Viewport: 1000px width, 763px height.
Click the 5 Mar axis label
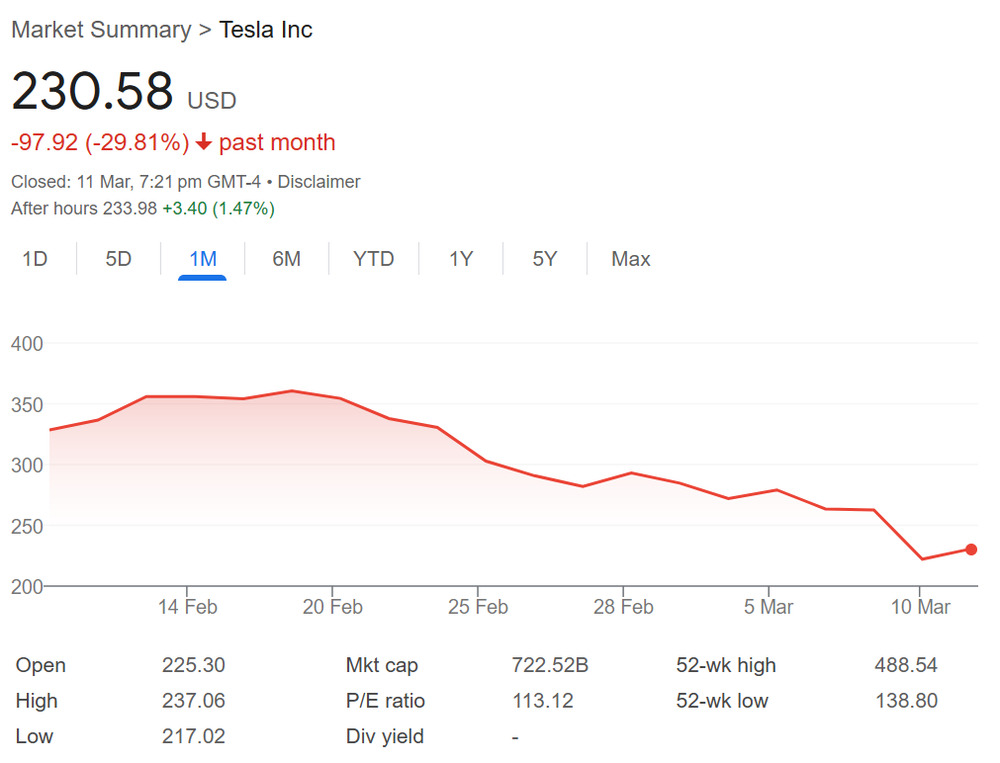coord(768,607)
